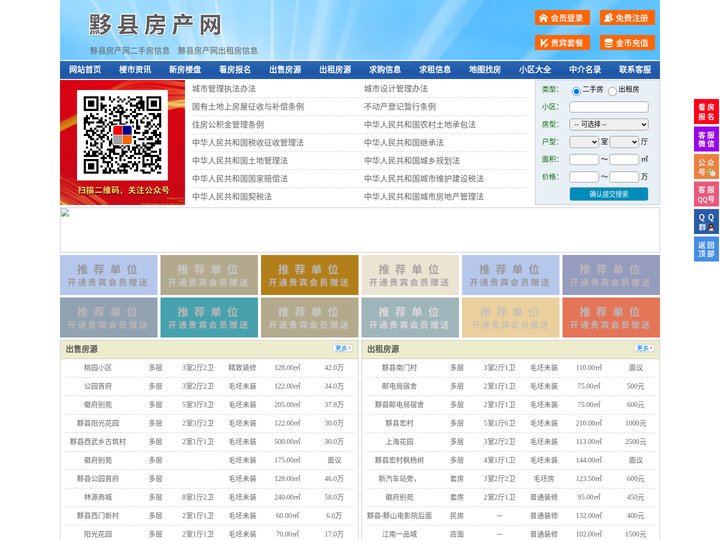Open 中华人民共和国继承法 article link
This screenshot has height=540, width=720.
pos(404,142)
